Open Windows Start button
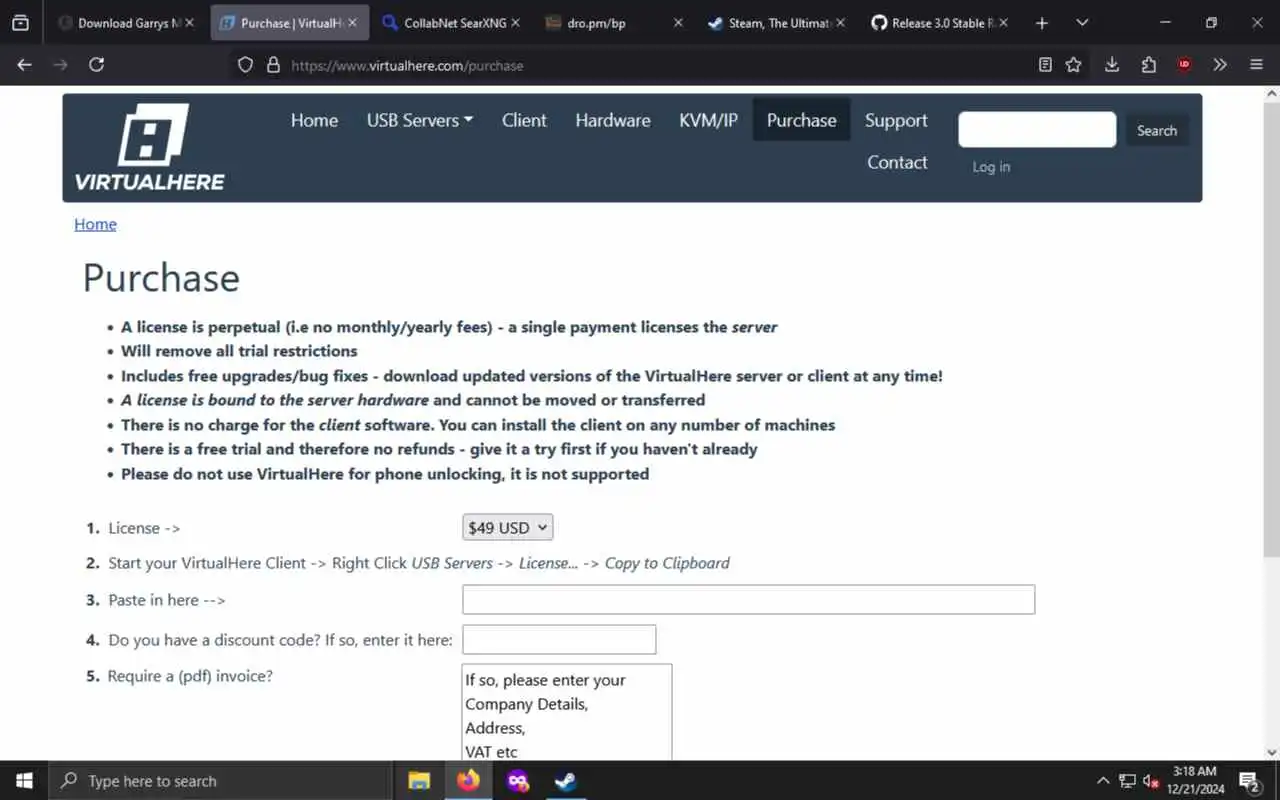The height and width of the screenshot is (800, 1280). (x=24, y=781)
